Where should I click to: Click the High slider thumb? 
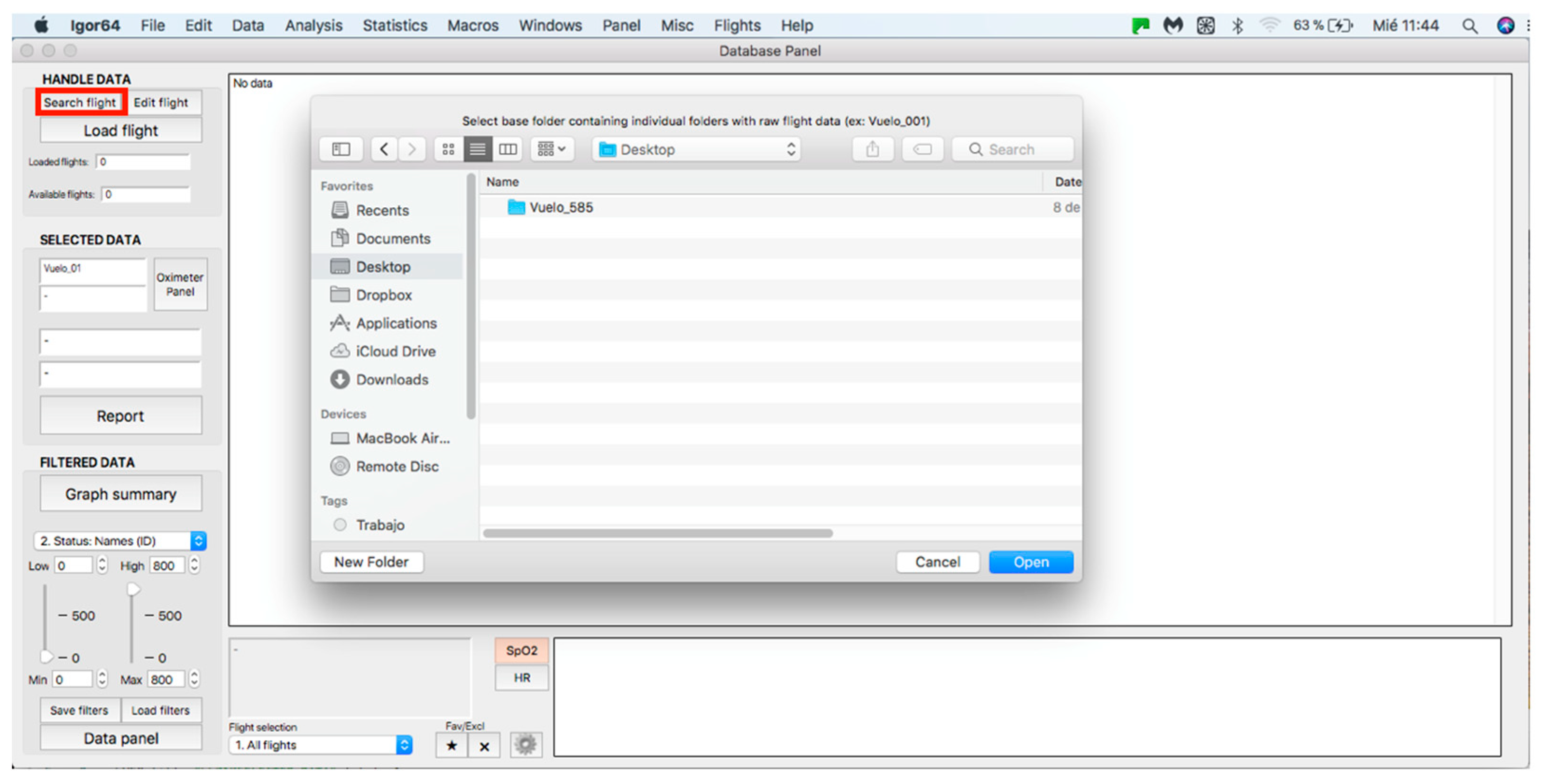click(x=133, y=590)
